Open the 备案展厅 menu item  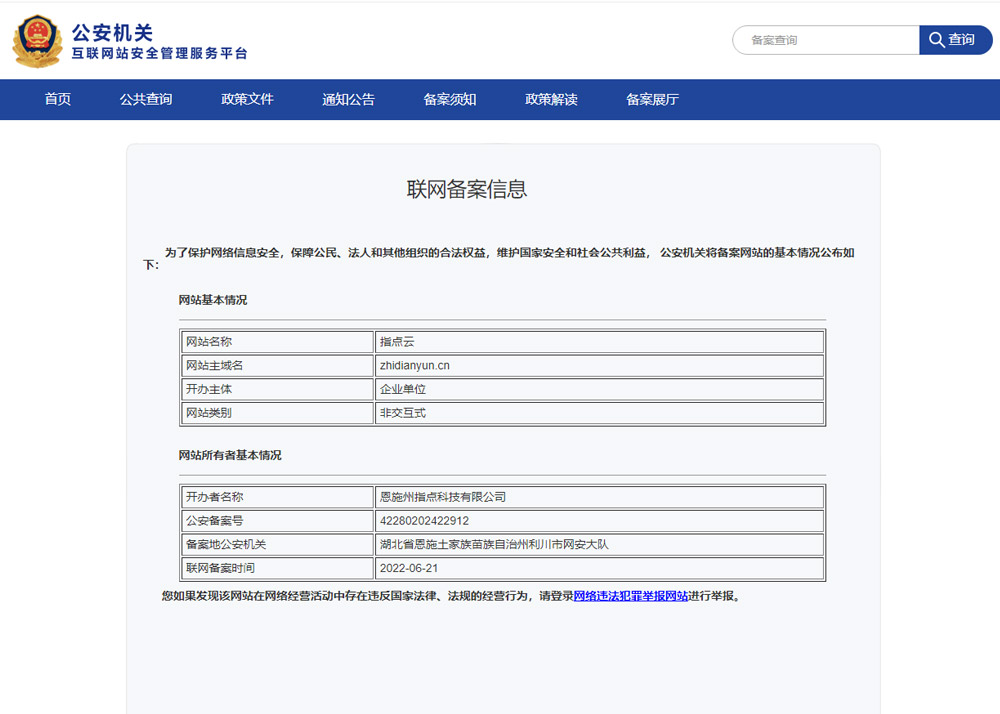click(x=652, y=99)
